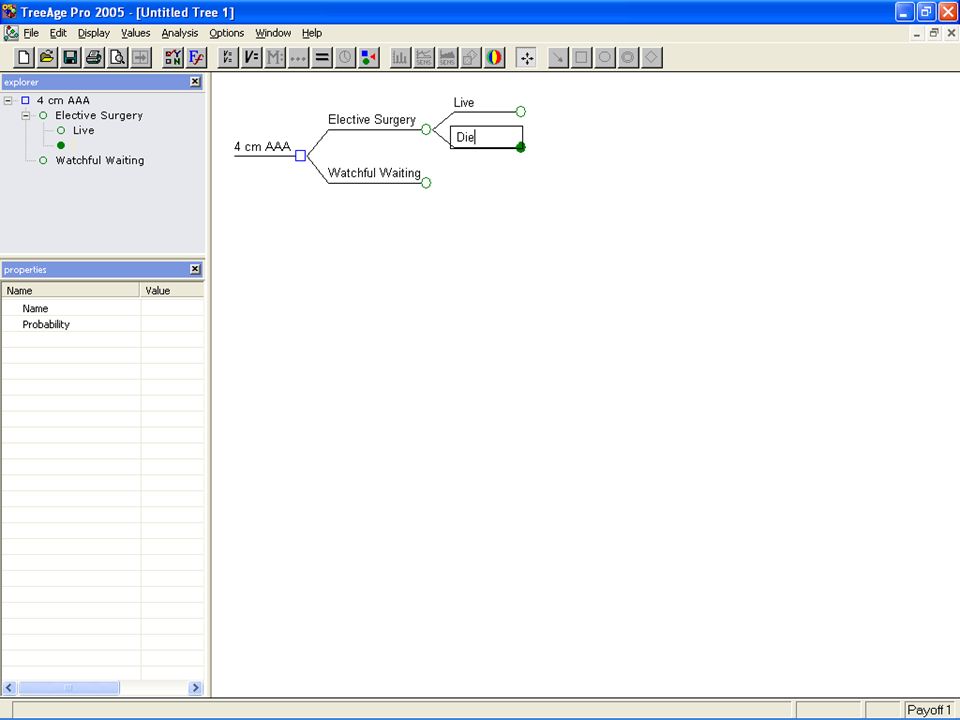960x720 pixels.
Task: Open the Options menu
Action: (227, 33)
